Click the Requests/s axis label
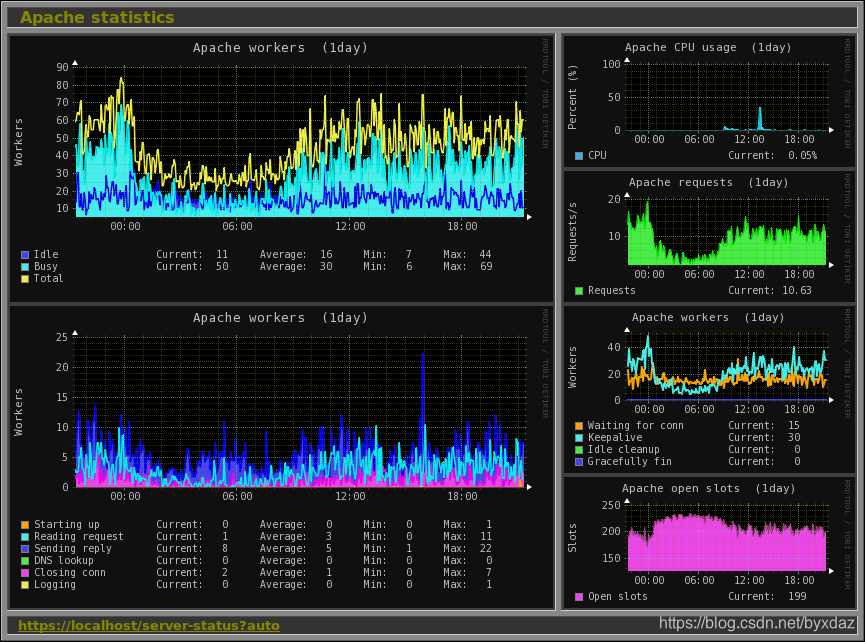 click(x=572, y=232)
